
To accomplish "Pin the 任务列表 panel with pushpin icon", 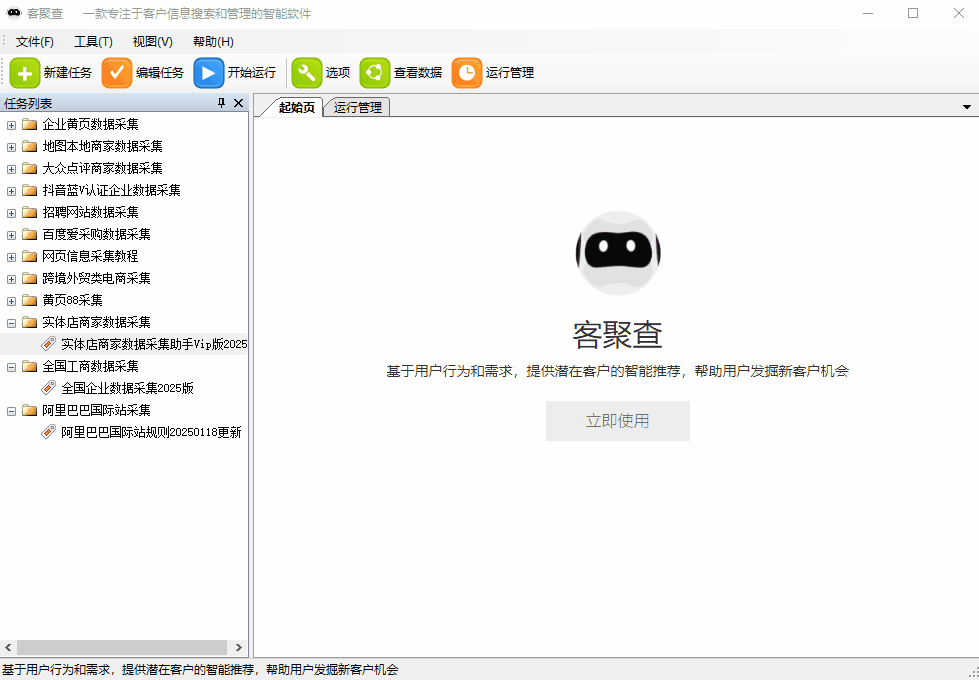I will (x=221, y=103).
